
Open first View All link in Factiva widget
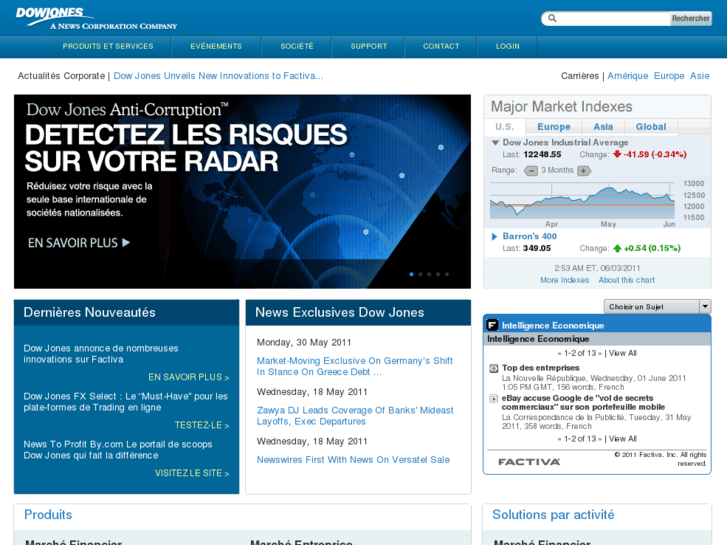622,353
